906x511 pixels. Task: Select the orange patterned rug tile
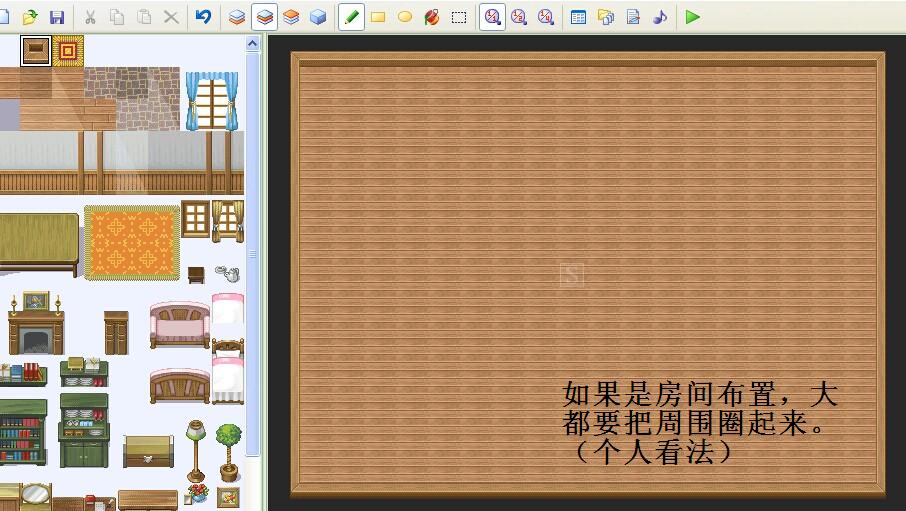pos(132,243)
